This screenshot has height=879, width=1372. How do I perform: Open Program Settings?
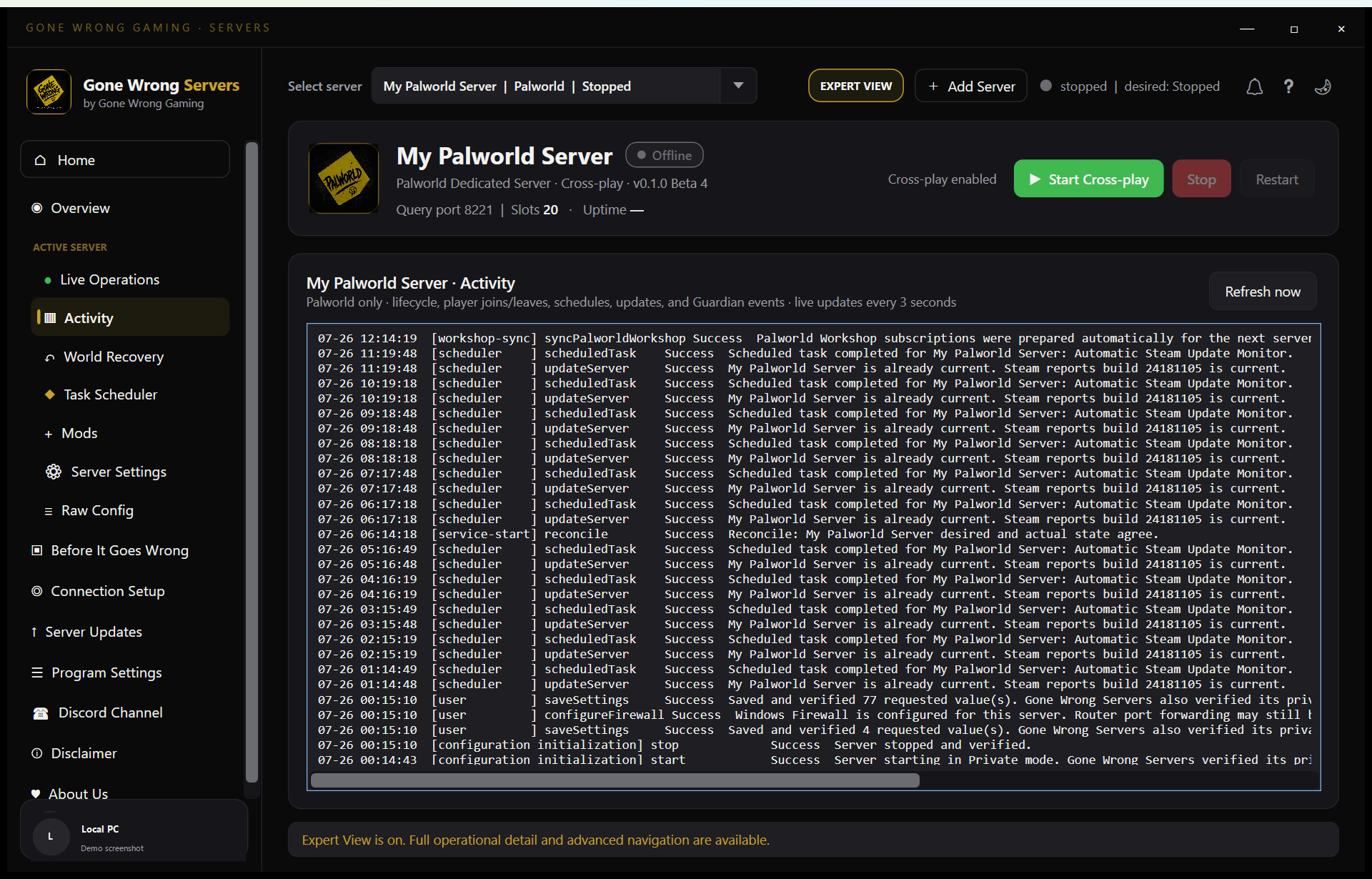(x=106, y=672)
